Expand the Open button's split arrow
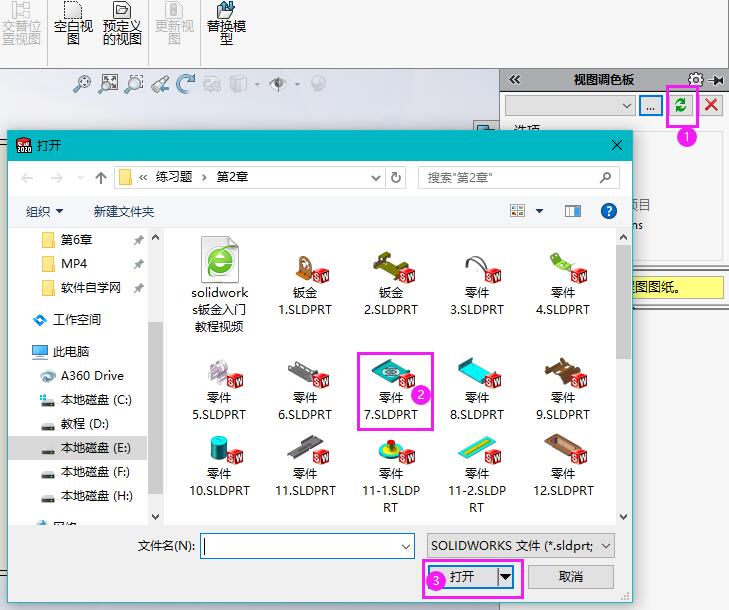The image size is (729, 610). point(505,577)
